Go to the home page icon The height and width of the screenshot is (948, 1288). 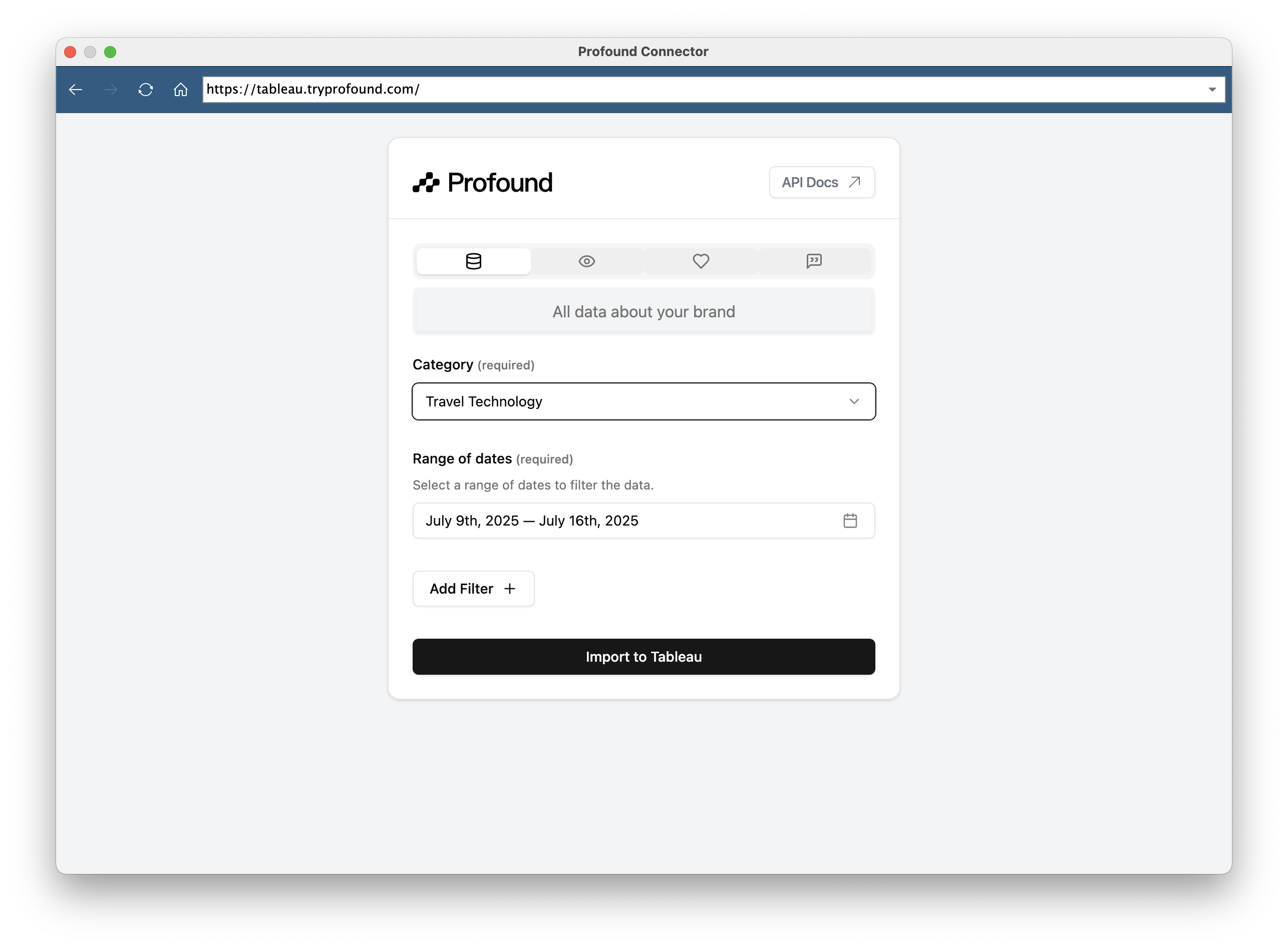click(x=181, y=90)
